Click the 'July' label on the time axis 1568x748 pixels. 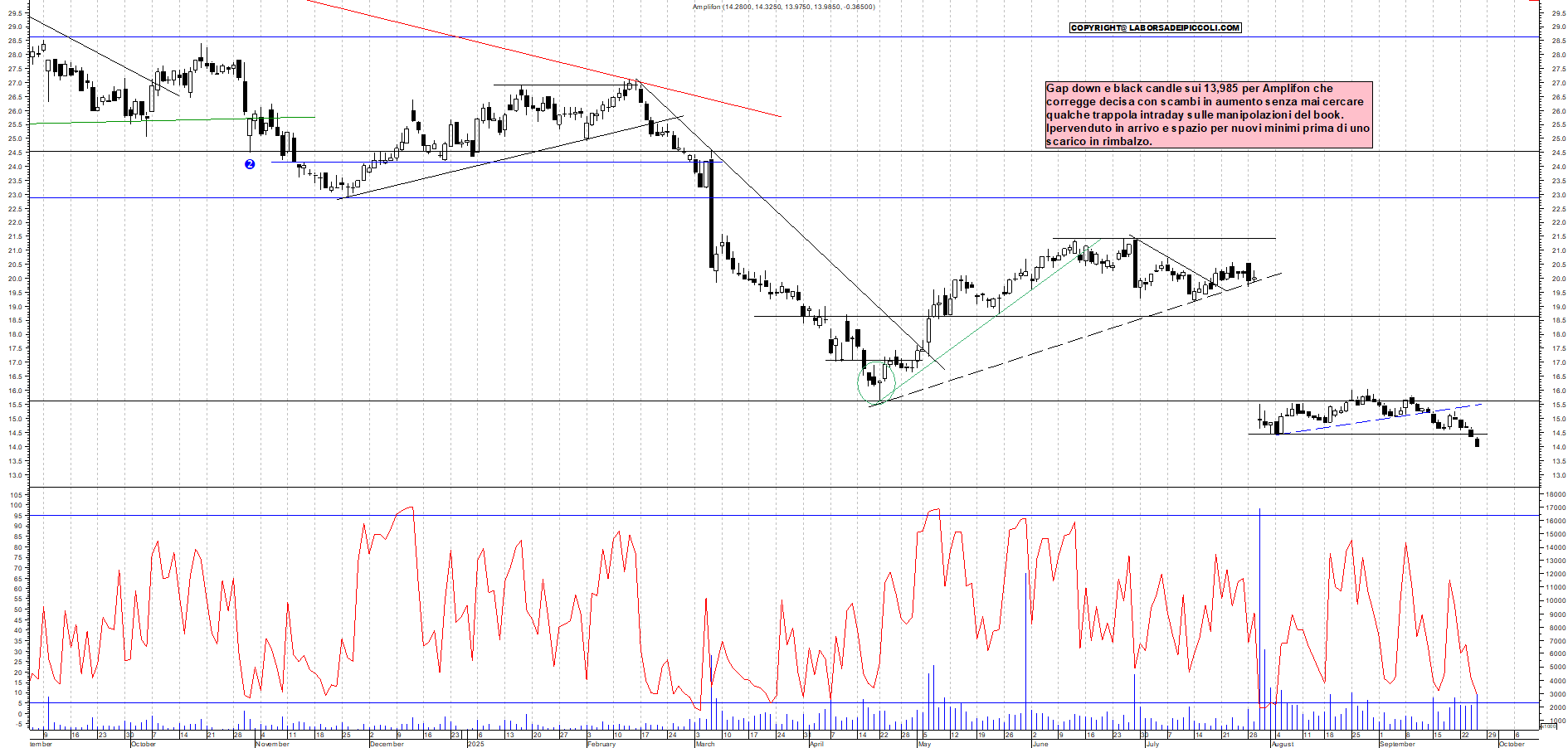pos(1152,744)
